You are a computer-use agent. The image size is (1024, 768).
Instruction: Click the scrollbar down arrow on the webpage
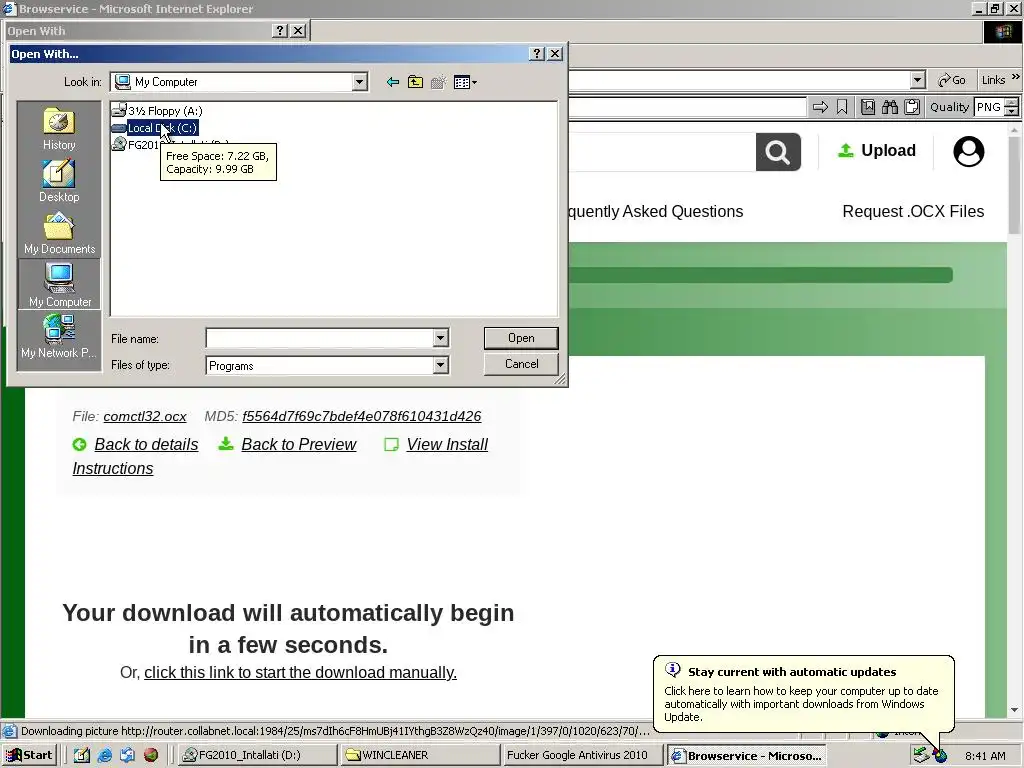(x=1014, y=710)
